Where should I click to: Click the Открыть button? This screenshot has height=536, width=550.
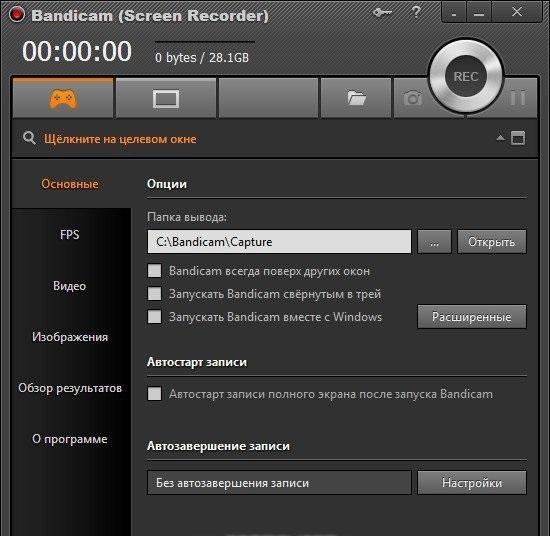point(492,242)
